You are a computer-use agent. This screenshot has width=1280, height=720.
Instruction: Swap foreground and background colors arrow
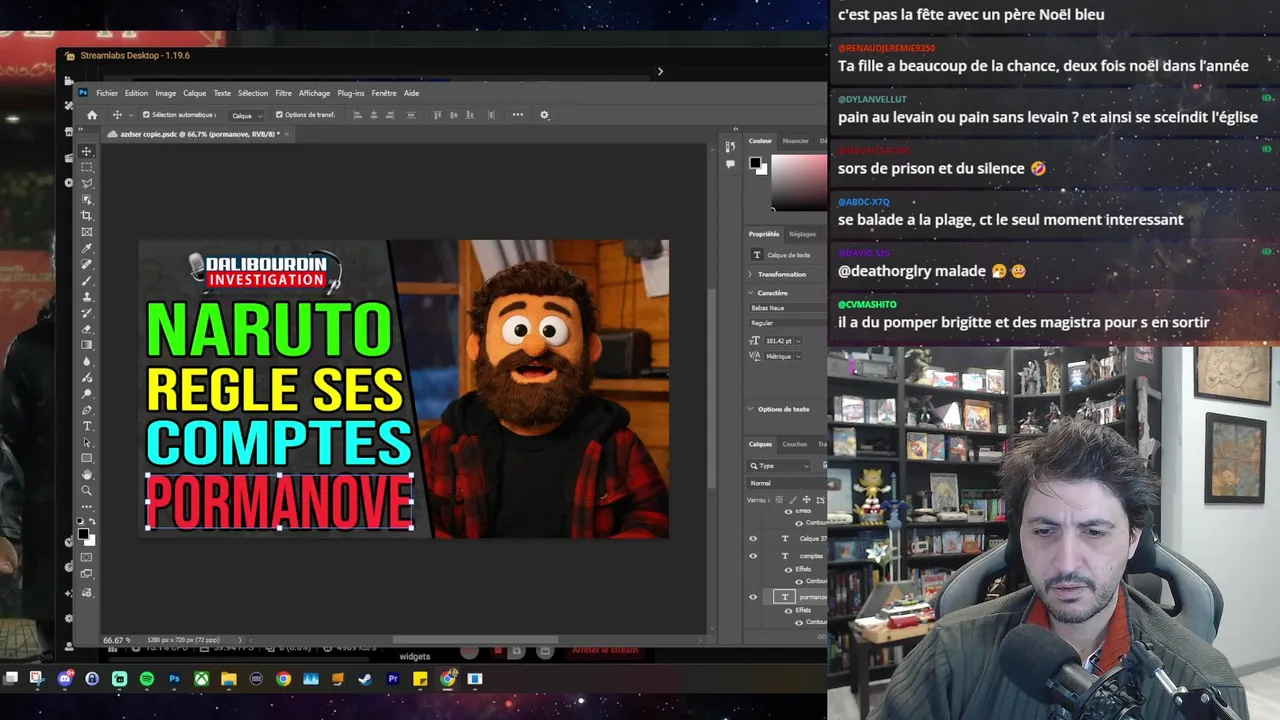coord(93,521)
